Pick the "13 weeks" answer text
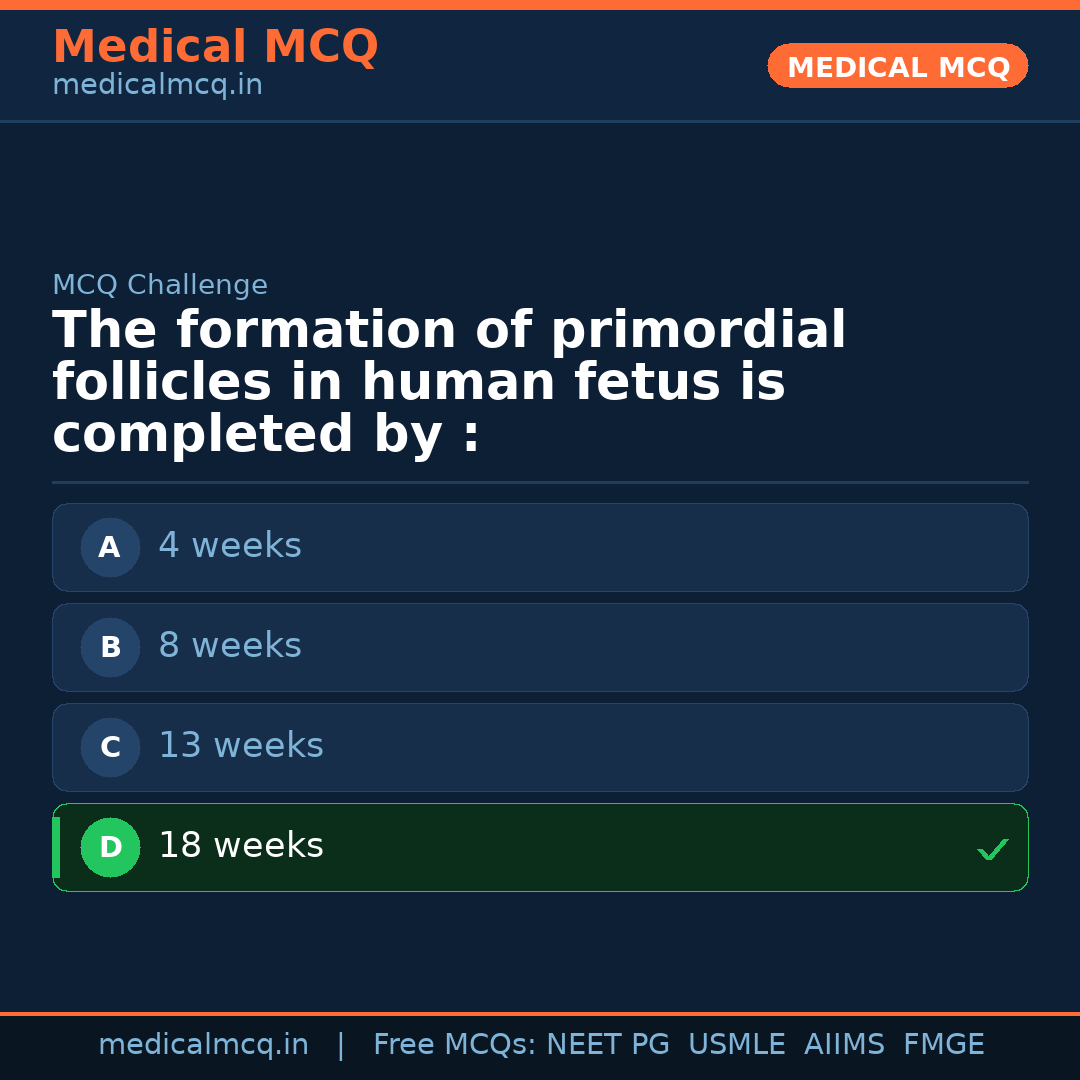1080x1080 pixels. (x=241, y=746)
